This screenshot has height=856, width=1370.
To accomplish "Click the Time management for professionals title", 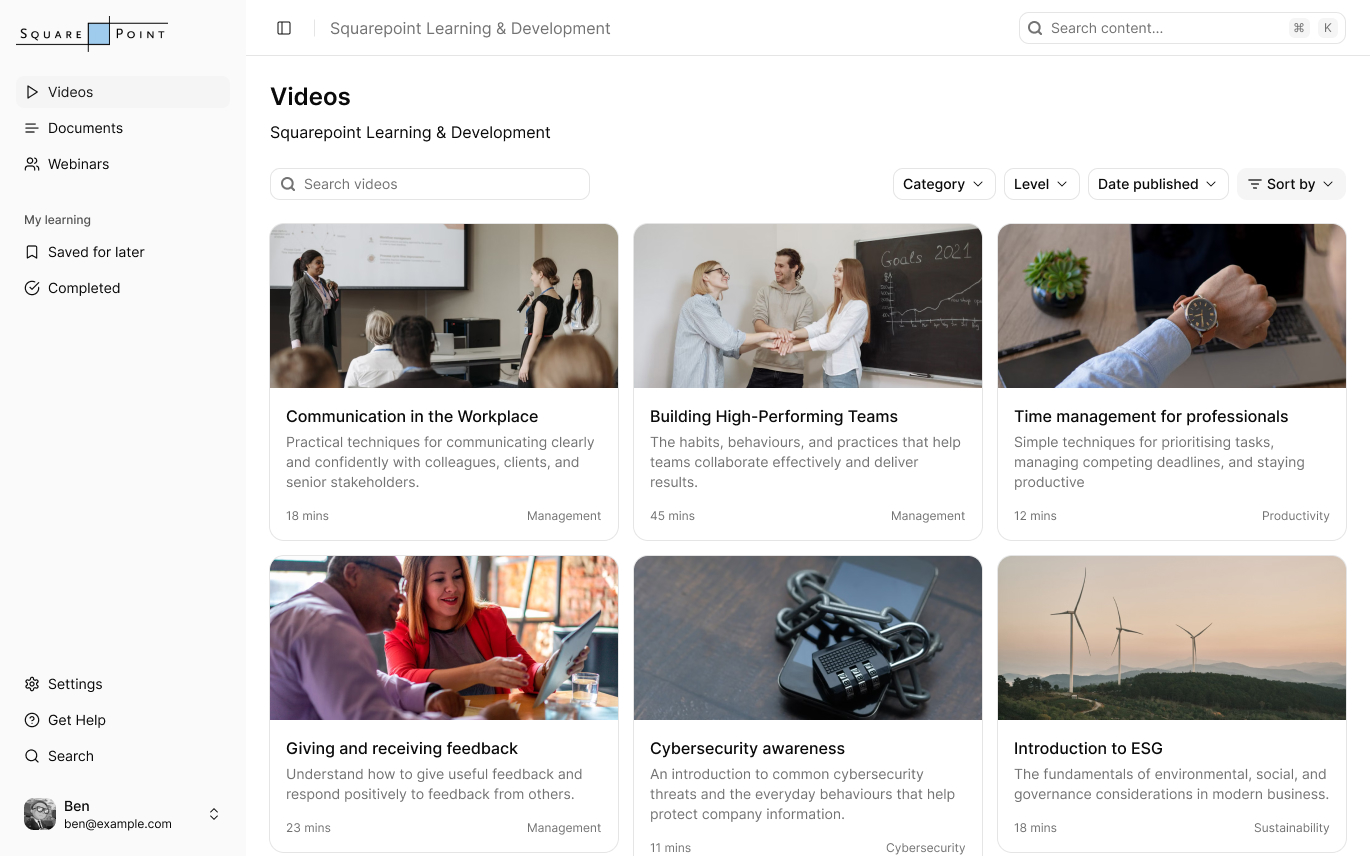I will [1151, 416].
